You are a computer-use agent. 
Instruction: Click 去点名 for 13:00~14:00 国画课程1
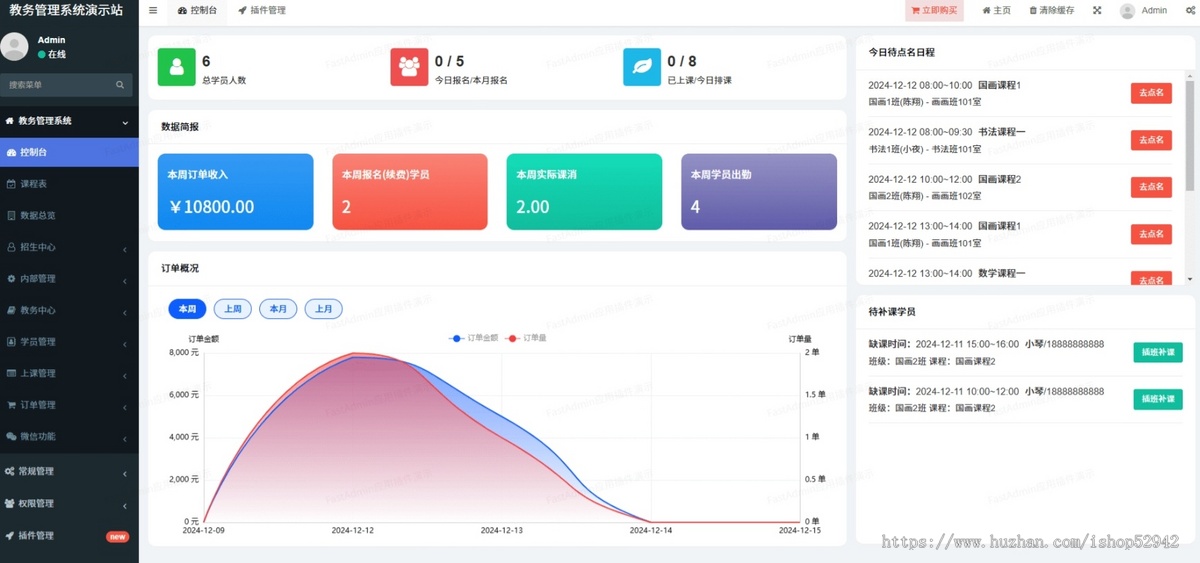[1151, 234]
